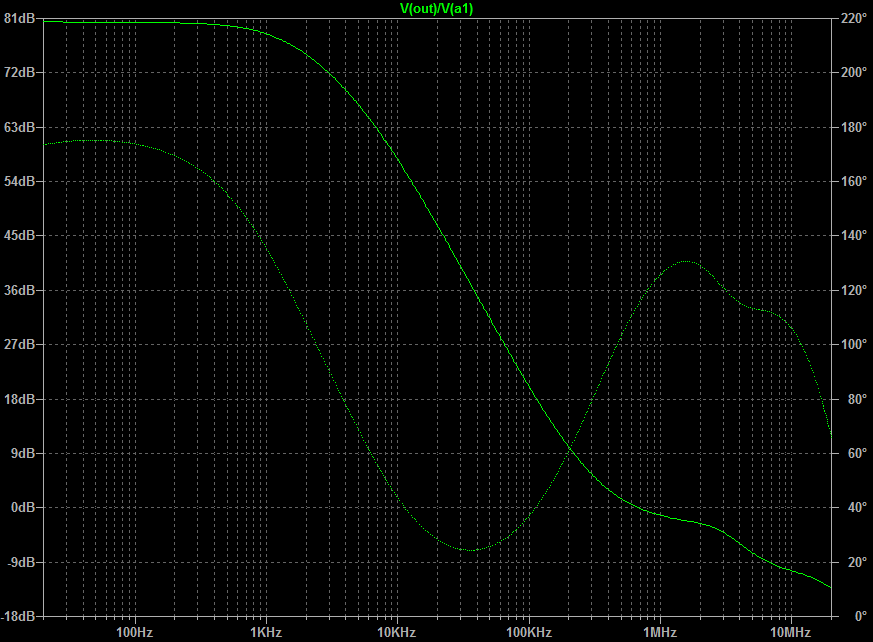
Task: Click the -9dB left axis label
Action: click(21, 562)
